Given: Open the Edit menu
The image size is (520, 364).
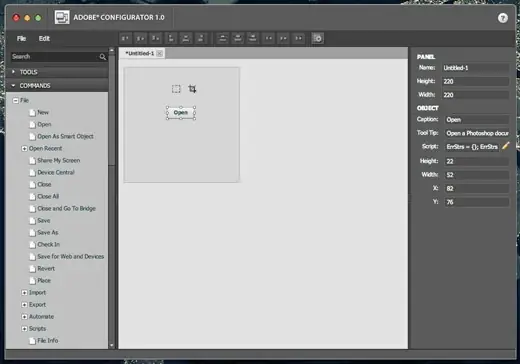Looking at the screenshot, I should point(44,39).
